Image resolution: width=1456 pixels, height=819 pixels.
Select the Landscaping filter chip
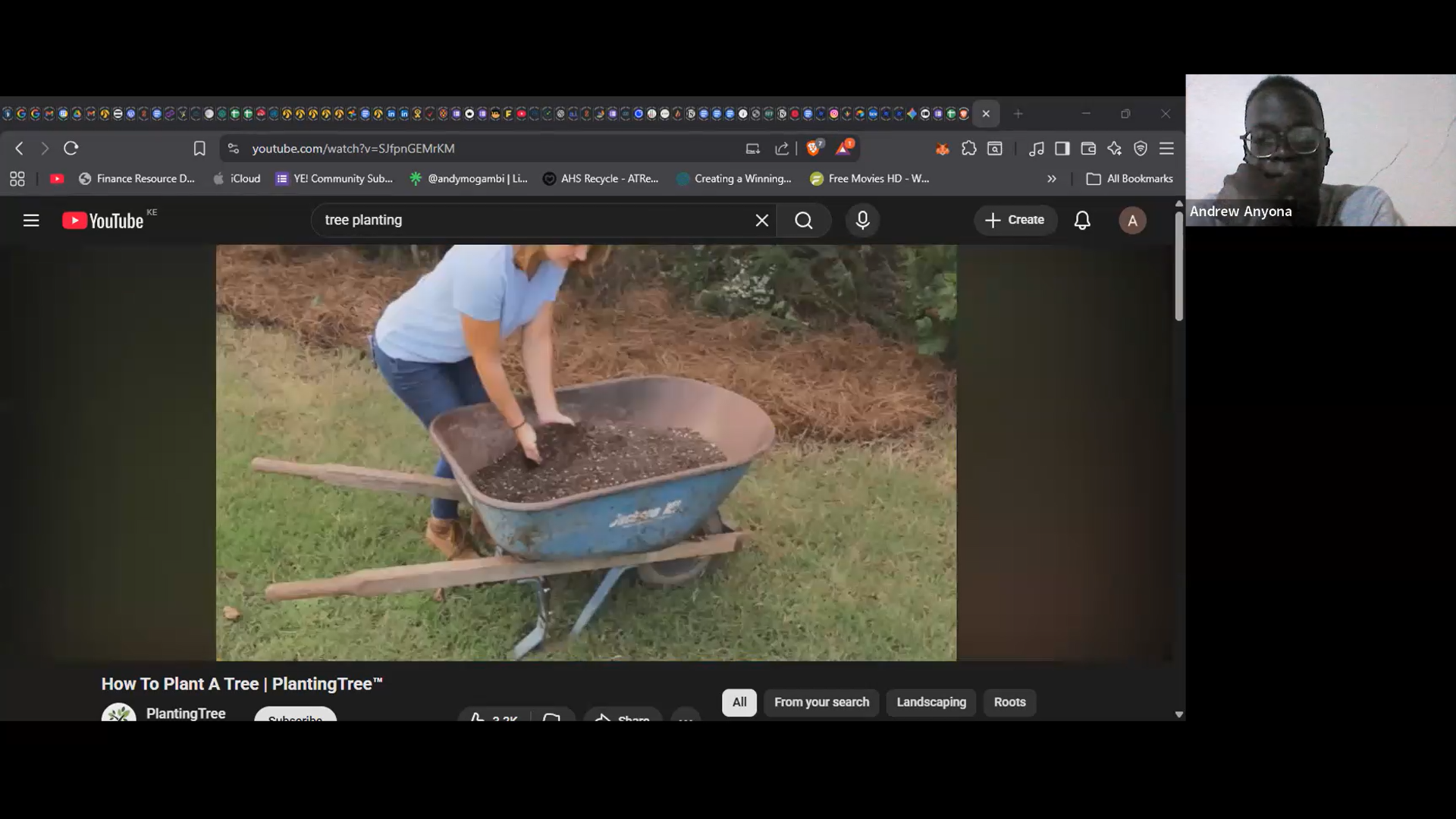931,702
